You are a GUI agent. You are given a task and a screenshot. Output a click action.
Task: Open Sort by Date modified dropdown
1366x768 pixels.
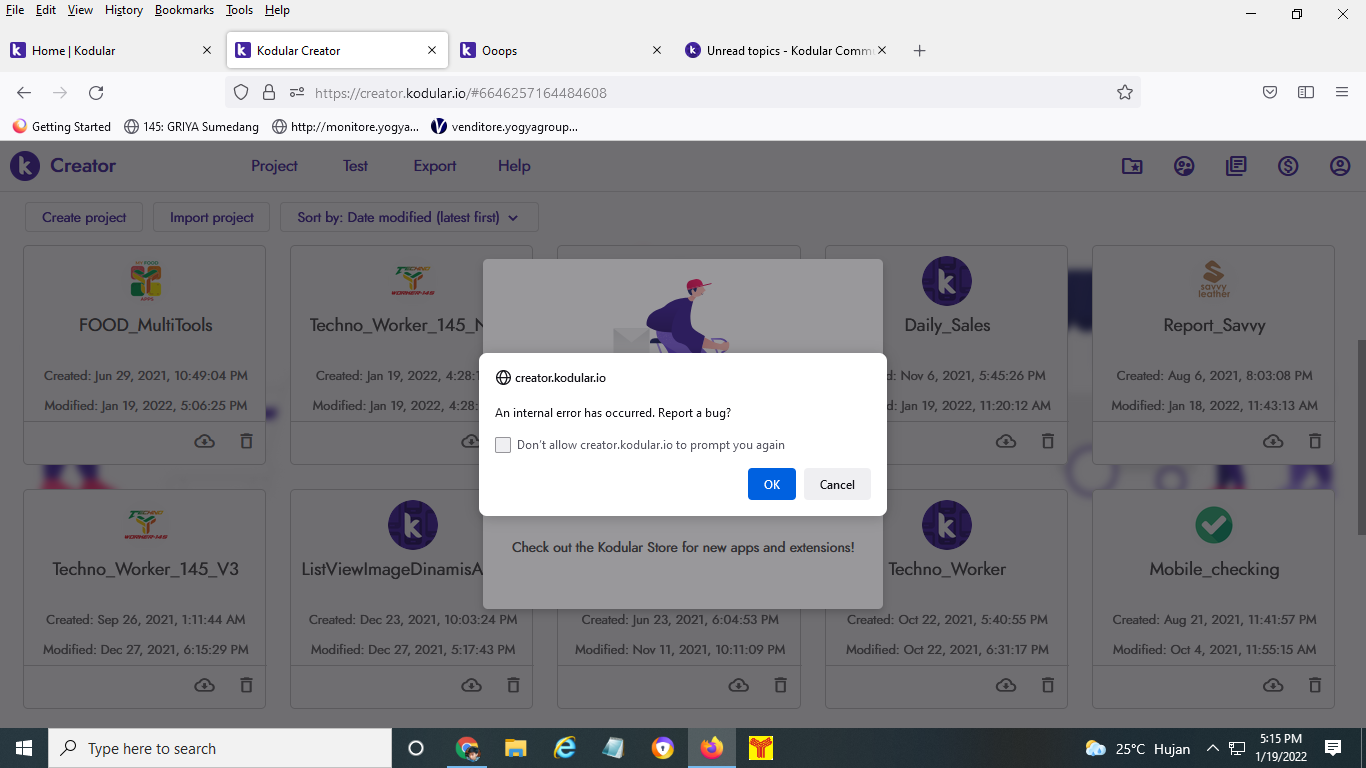coord(408,217)
